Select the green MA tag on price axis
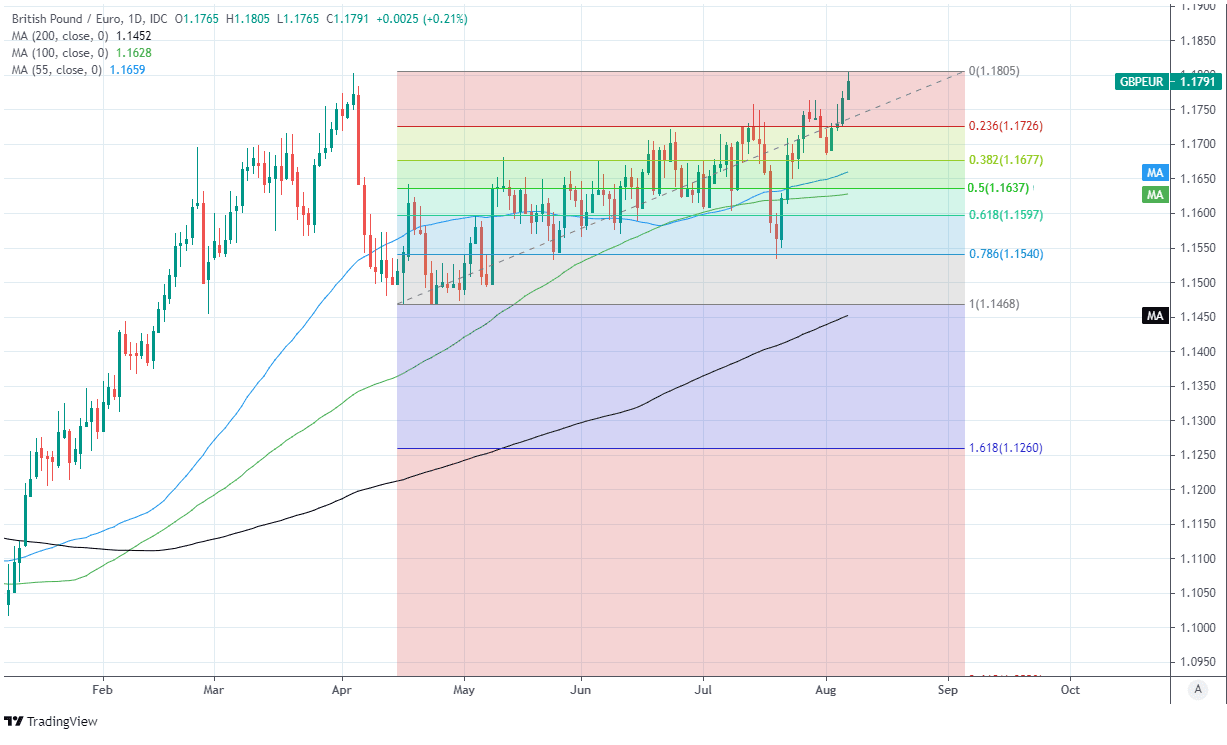Image resolution: width=1227 pixels, height=745 pixels. point(1155,194)
